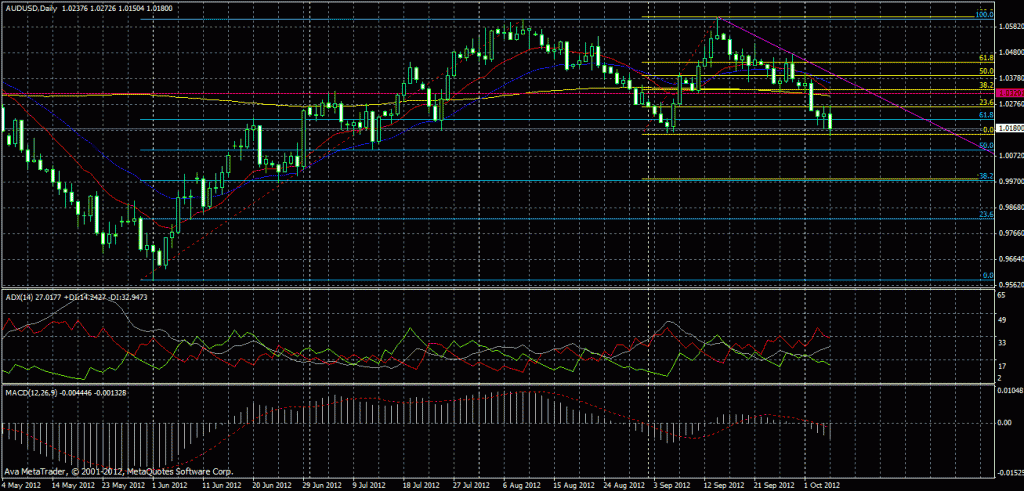This screenshot has width=1024, height=491.
Task: Select the rightmost candlestick on the chart
Action: coord(831,122)
